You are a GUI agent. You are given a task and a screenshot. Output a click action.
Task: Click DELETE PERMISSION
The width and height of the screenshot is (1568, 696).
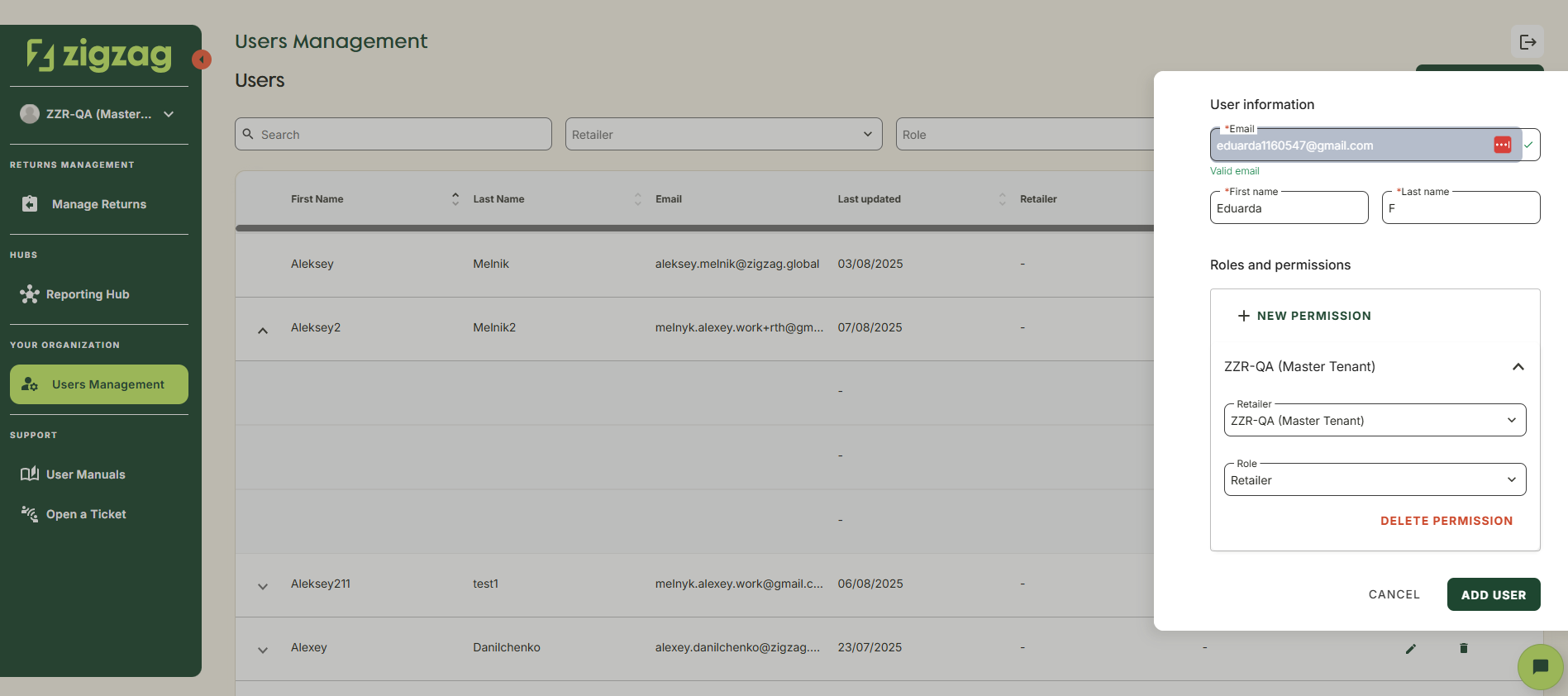[1446, 521]
